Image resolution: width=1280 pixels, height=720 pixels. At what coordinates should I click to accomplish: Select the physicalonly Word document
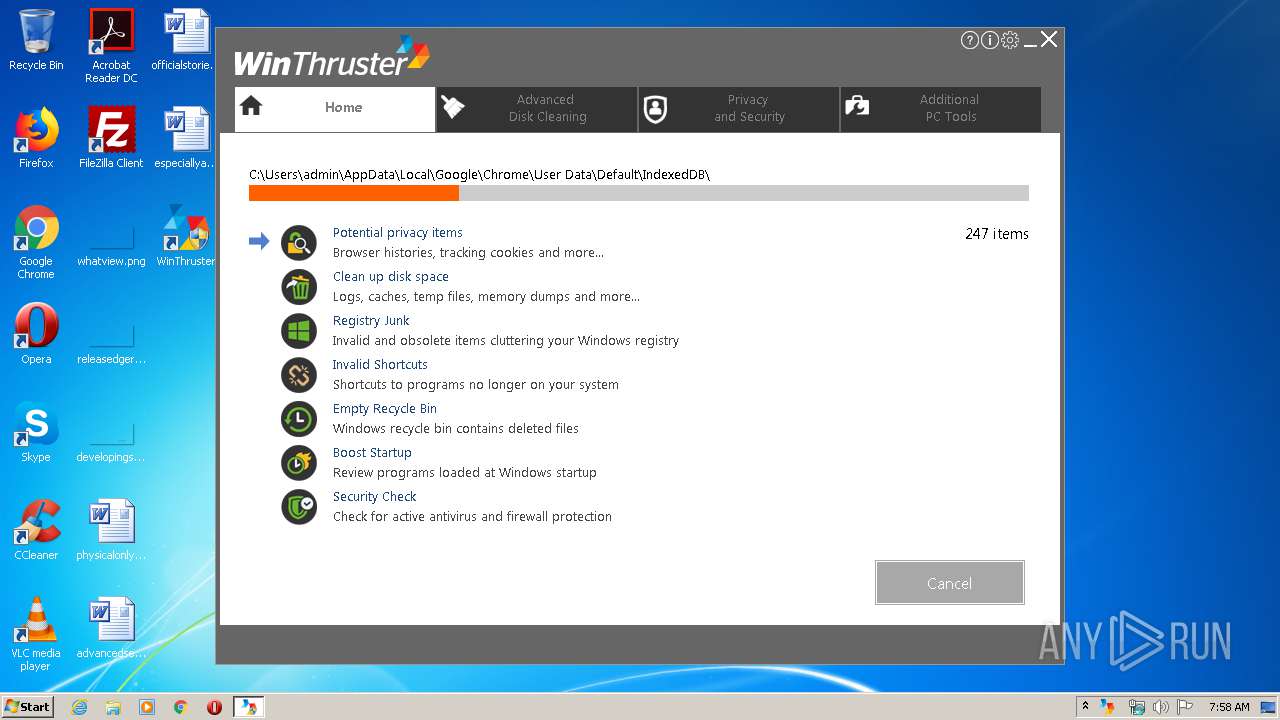point(111,530)
